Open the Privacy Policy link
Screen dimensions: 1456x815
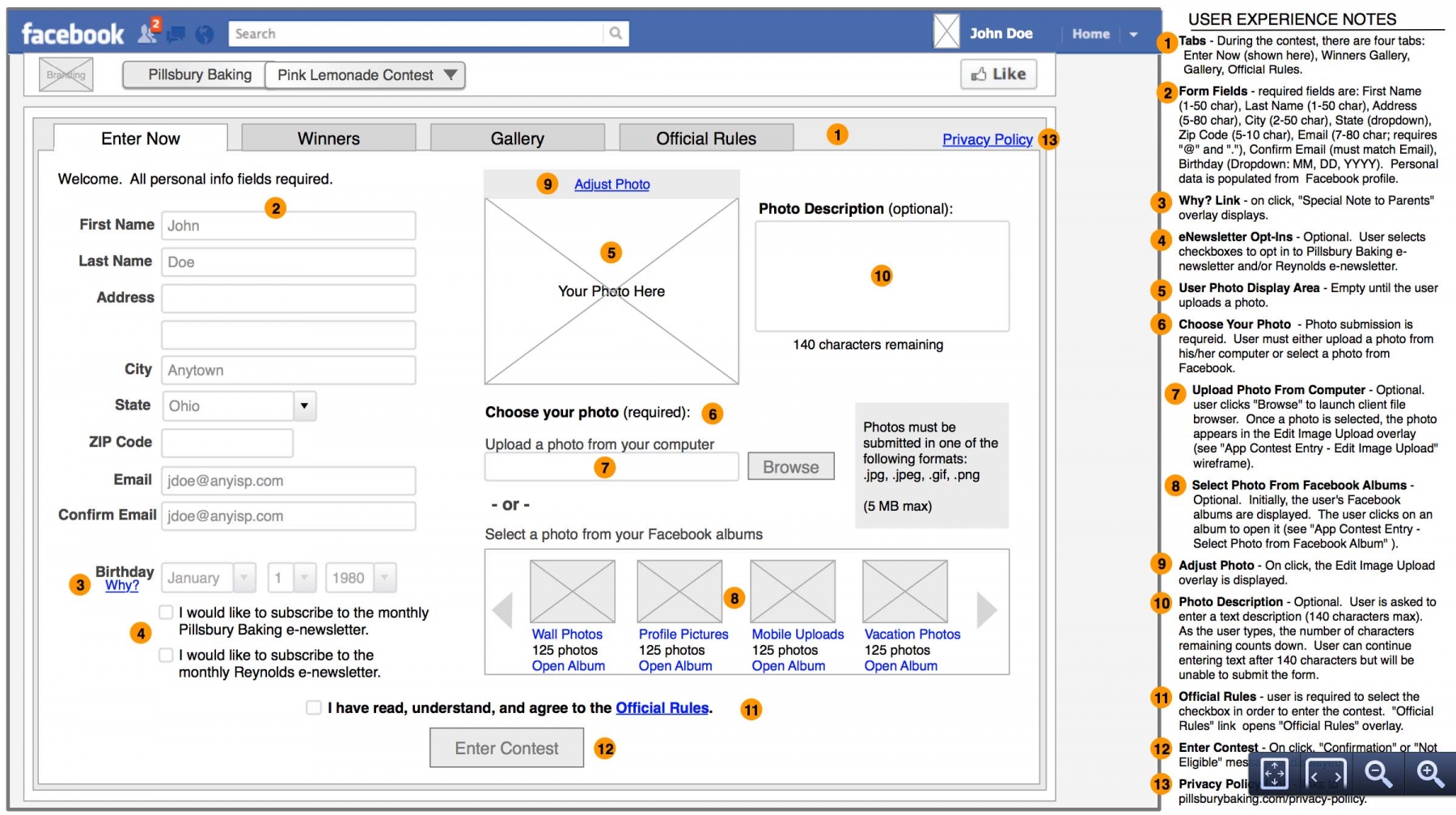(988, 139)
